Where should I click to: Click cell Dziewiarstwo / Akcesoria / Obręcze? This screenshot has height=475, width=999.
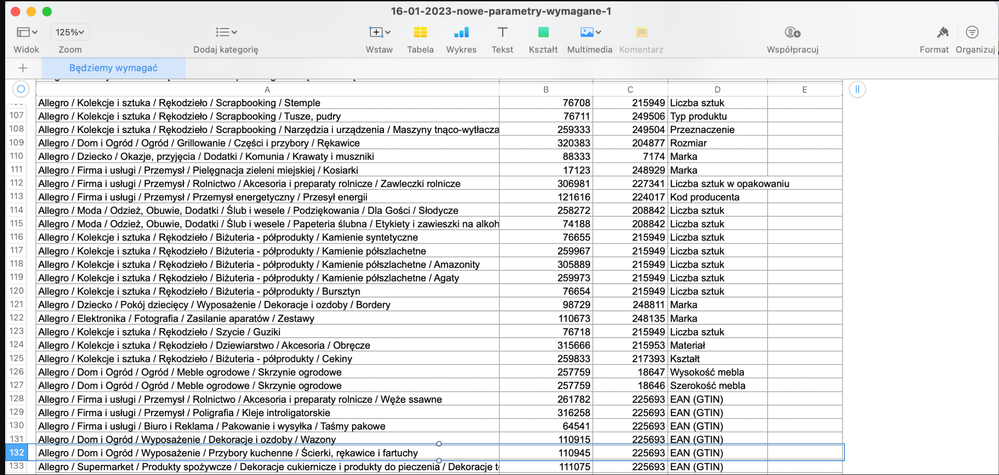[x=267, y=345]
